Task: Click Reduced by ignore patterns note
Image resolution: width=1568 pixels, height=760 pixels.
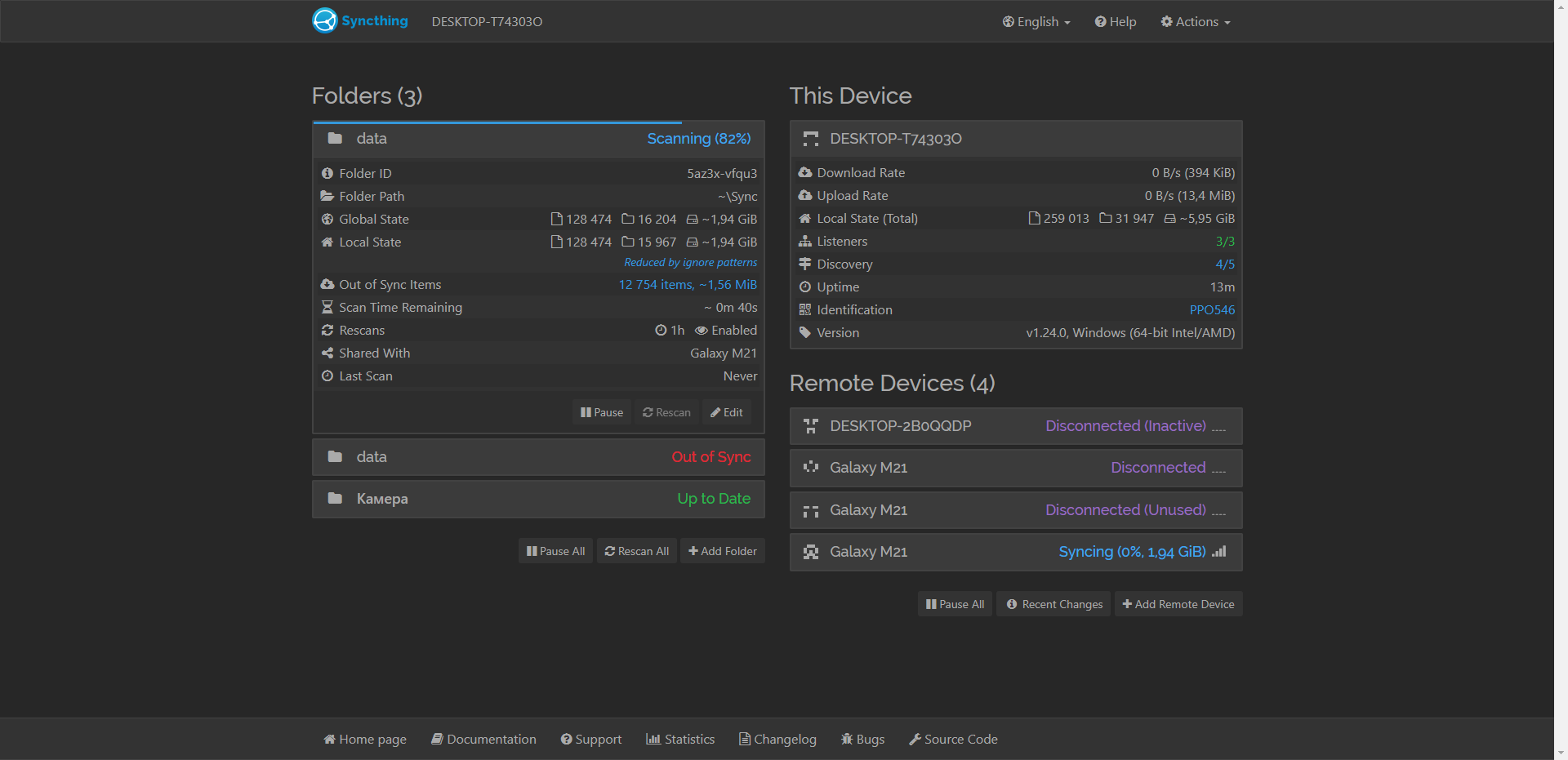Action: click(x=690, y=263)
